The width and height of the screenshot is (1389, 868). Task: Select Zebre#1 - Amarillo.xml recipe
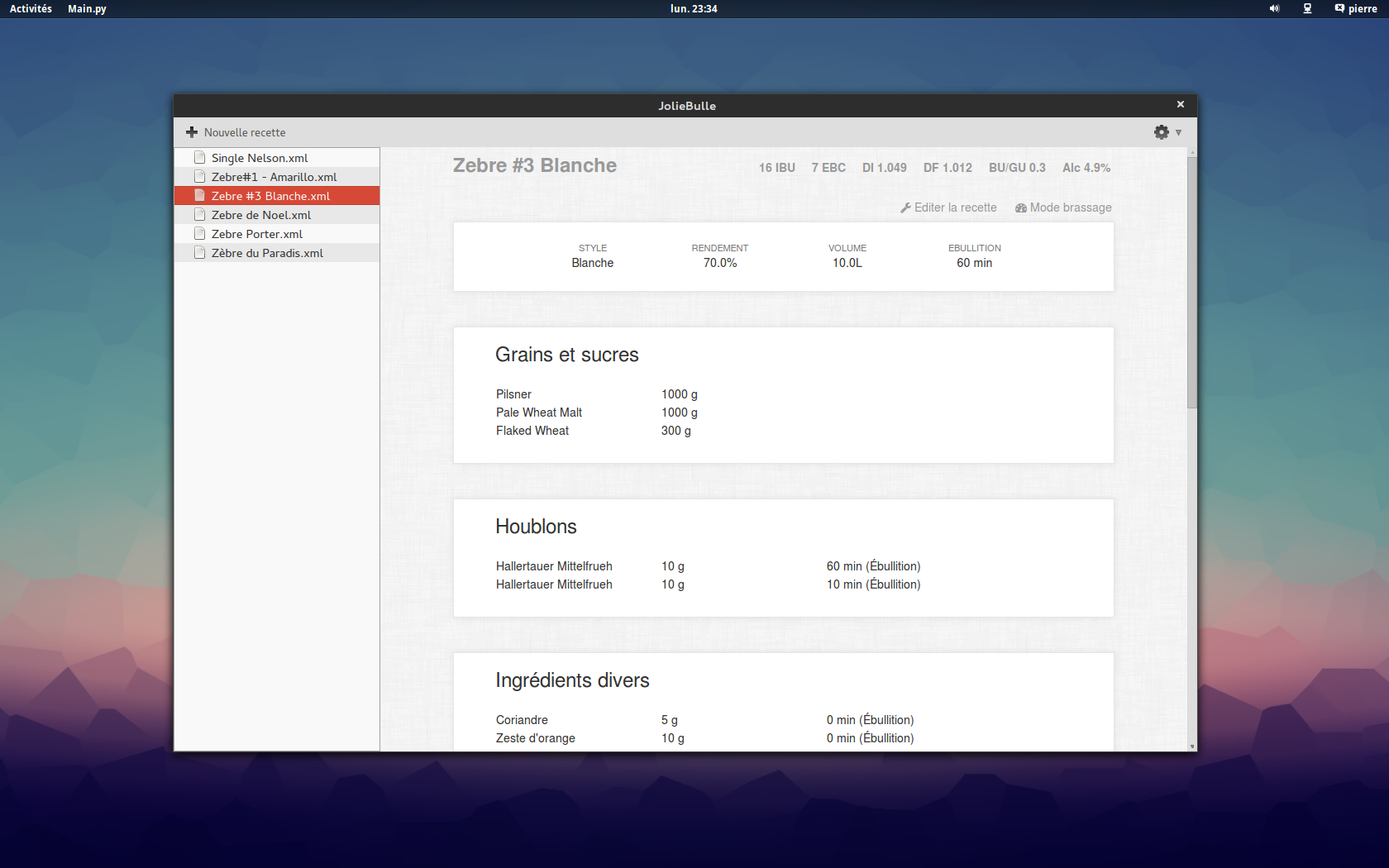coord(274,177)
